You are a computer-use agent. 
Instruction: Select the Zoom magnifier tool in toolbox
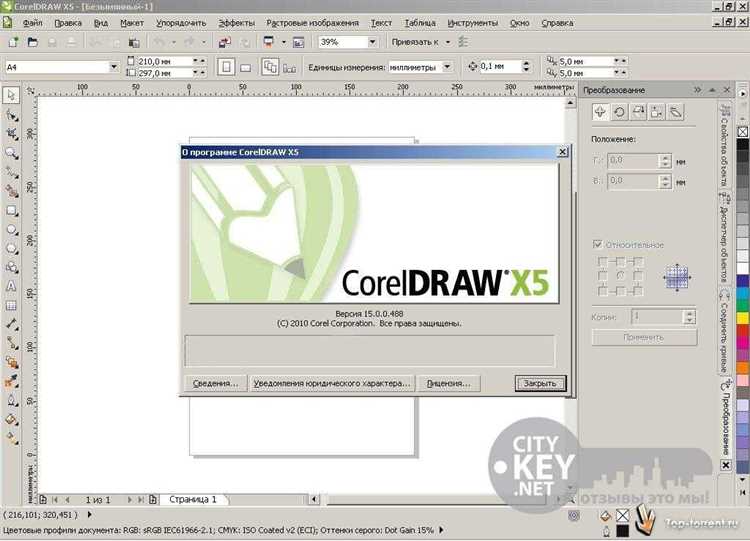[x=11, y=153]
